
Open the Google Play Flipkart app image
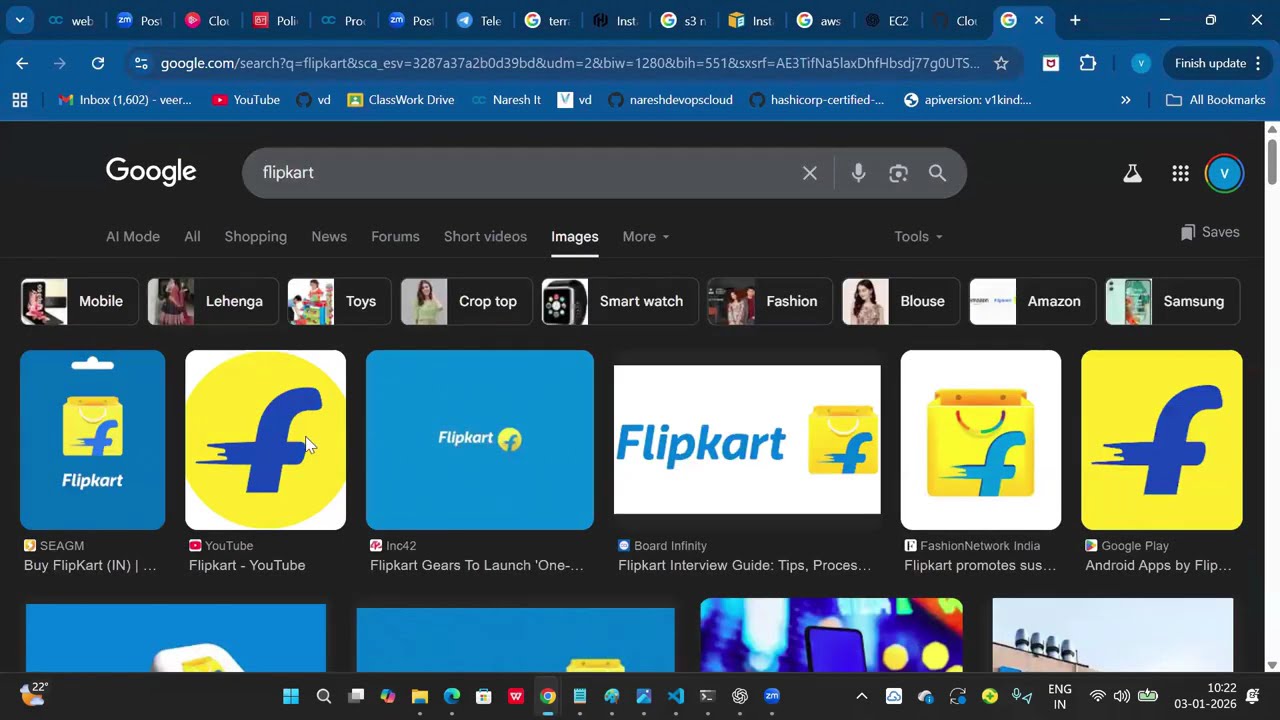pyautogui.click(x=1162, y=440)
